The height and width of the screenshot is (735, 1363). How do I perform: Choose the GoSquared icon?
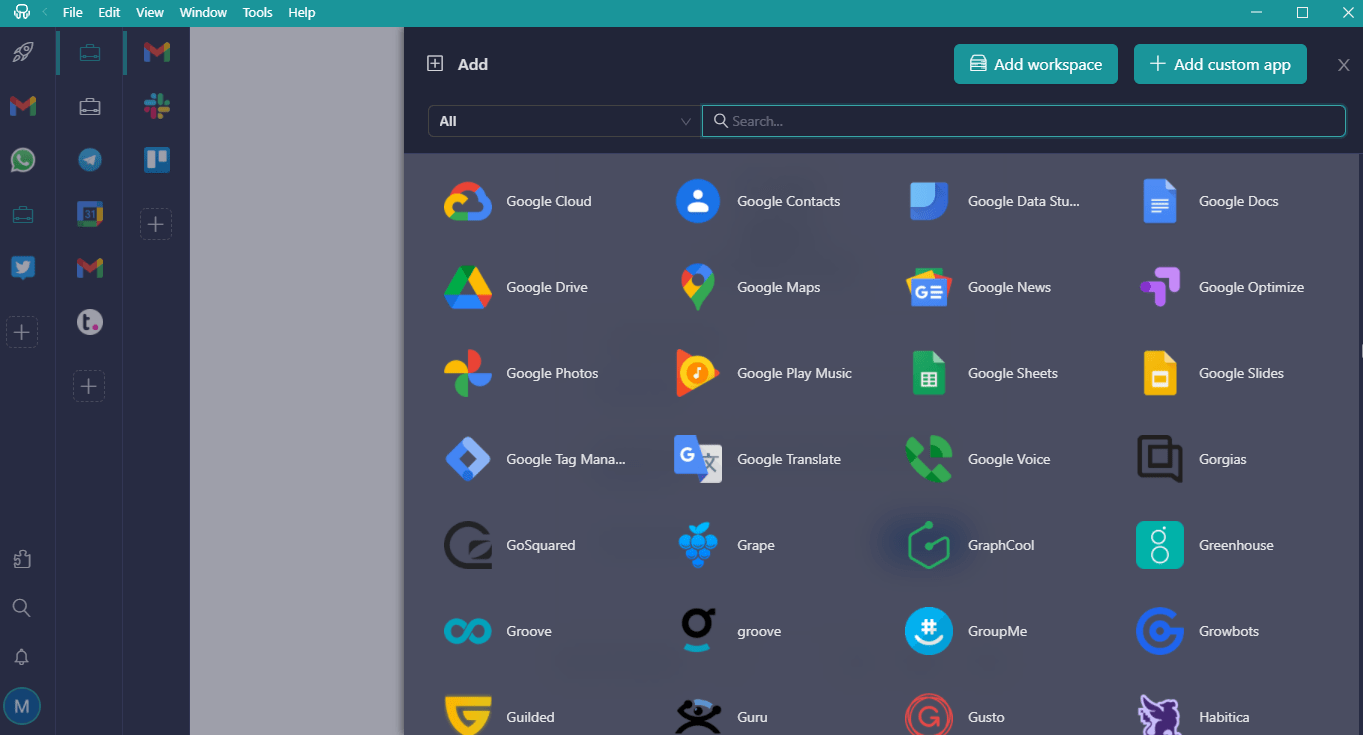pos(468,545)
